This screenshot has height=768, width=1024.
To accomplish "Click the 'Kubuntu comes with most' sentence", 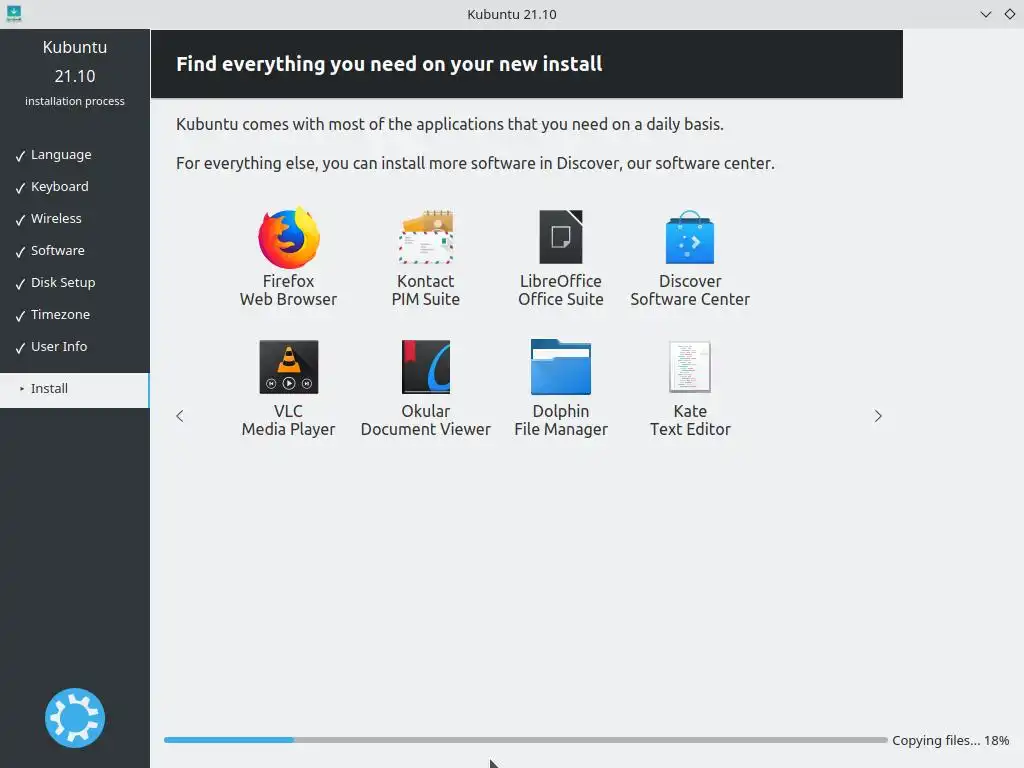I will (449, 124).
